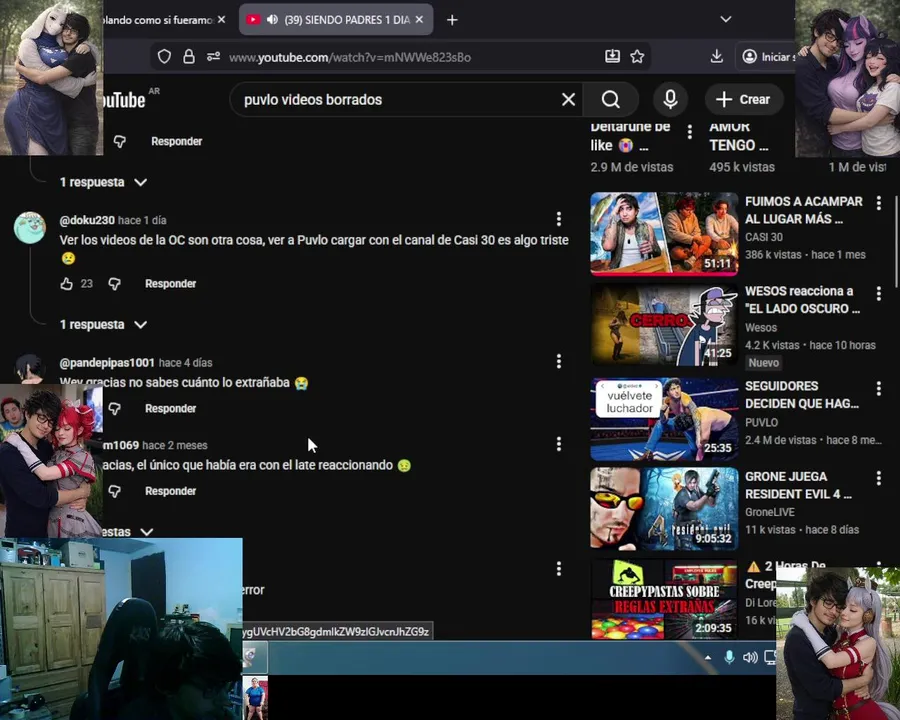The image size is (900, 720).
Task: Open WESOS reacciona video thumbnail
Action: point(664,324)
